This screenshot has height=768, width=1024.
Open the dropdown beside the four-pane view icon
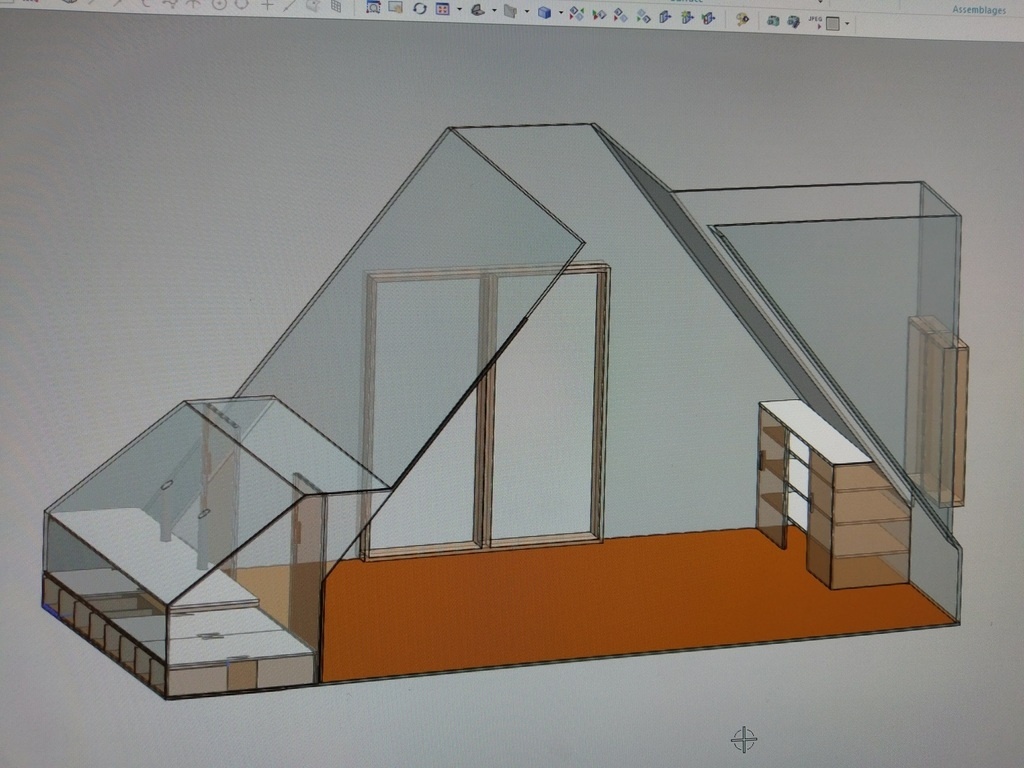(459, 10)
